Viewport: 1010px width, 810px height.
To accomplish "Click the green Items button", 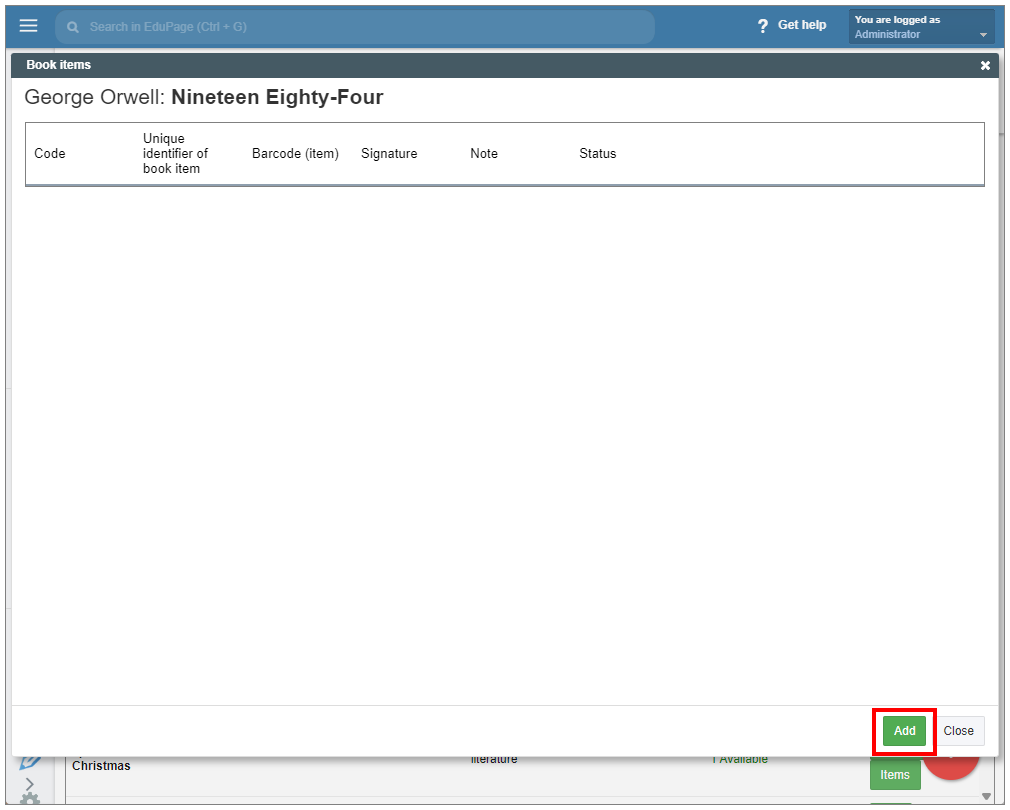I will pos(895,775).
